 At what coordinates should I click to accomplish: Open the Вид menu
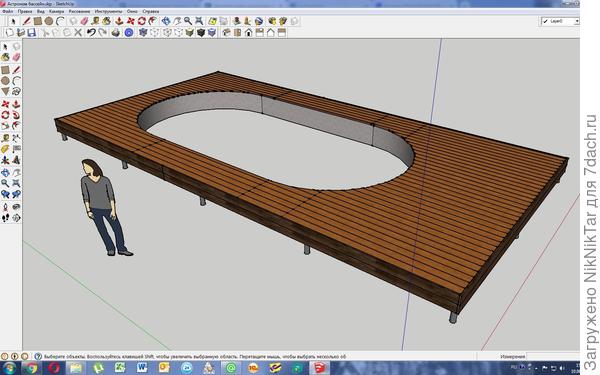pyautogui.click(x=41, y=11)
